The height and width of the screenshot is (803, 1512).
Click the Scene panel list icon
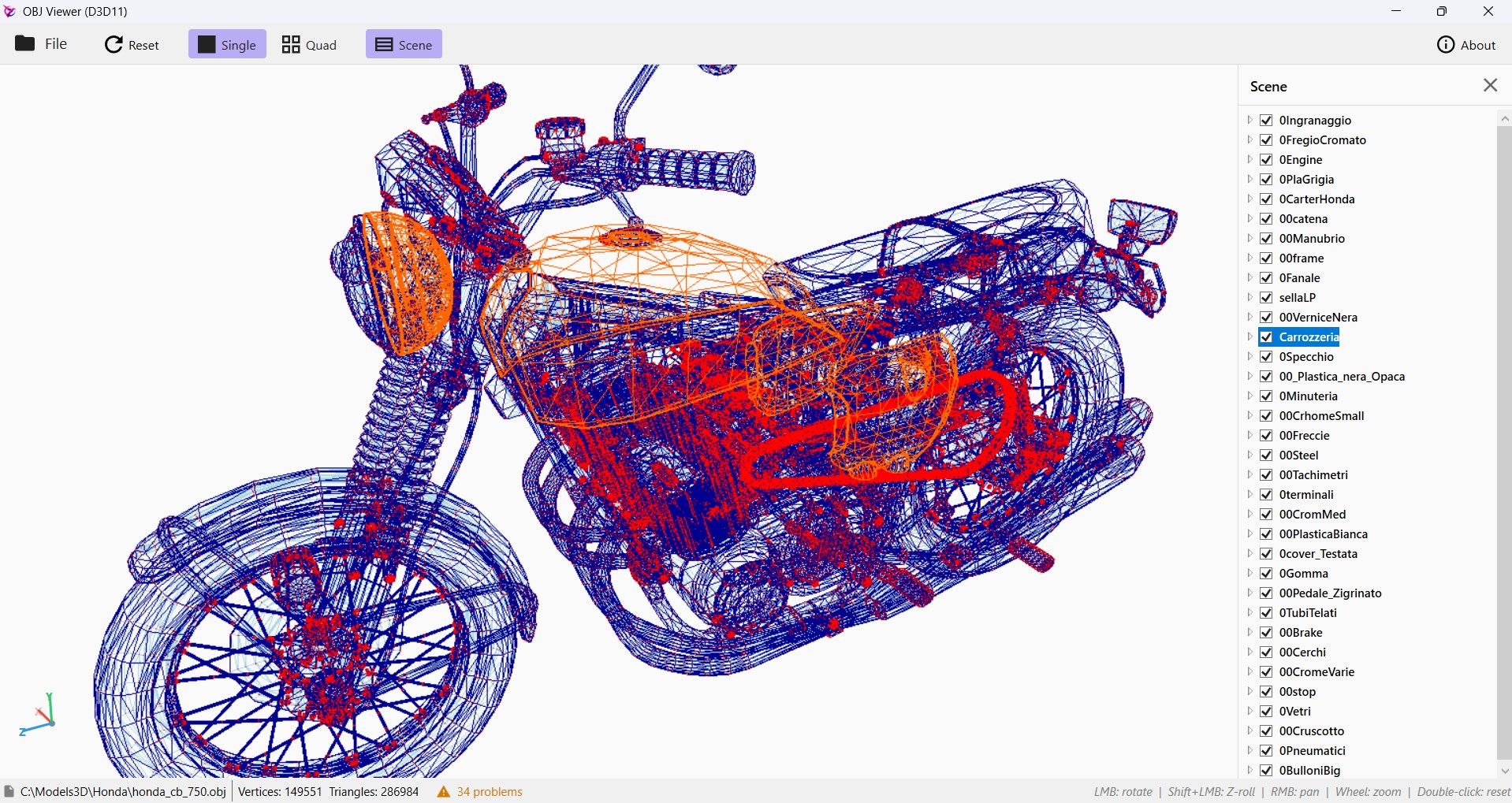[x=384, y=45]
